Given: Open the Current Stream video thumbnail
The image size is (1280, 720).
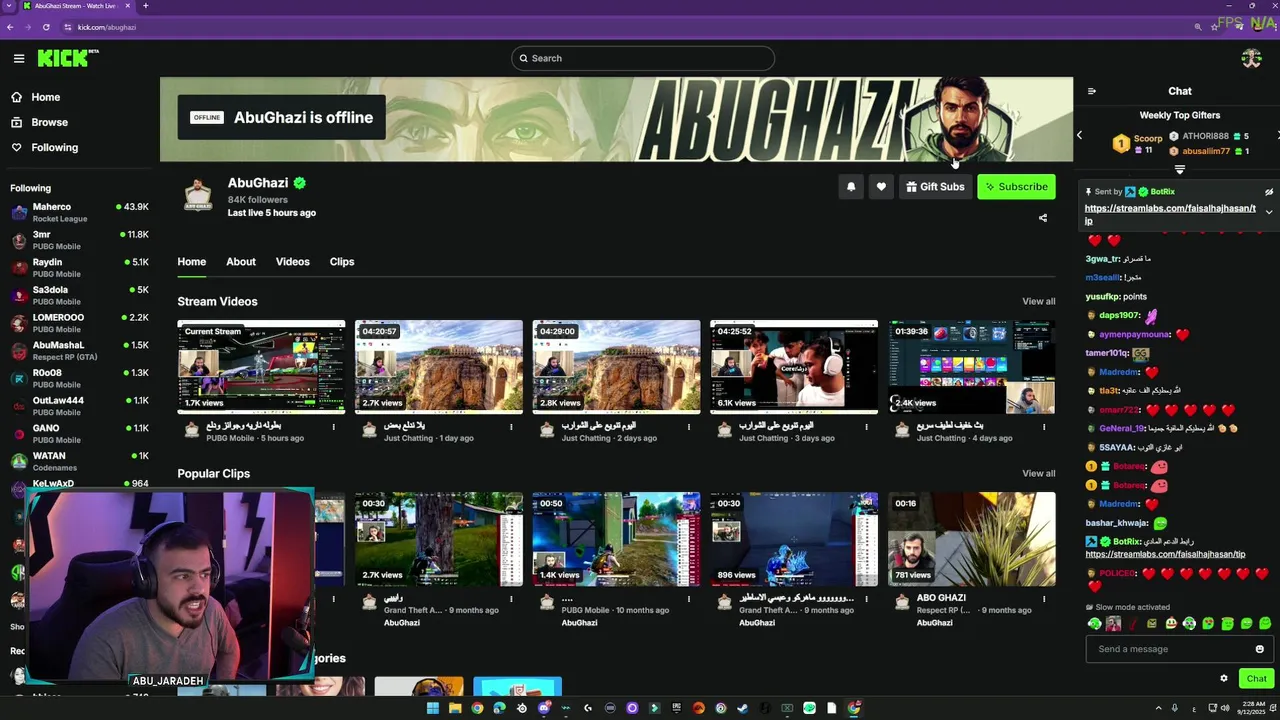Looking at the screenshot, I should (x=261, y=367).
